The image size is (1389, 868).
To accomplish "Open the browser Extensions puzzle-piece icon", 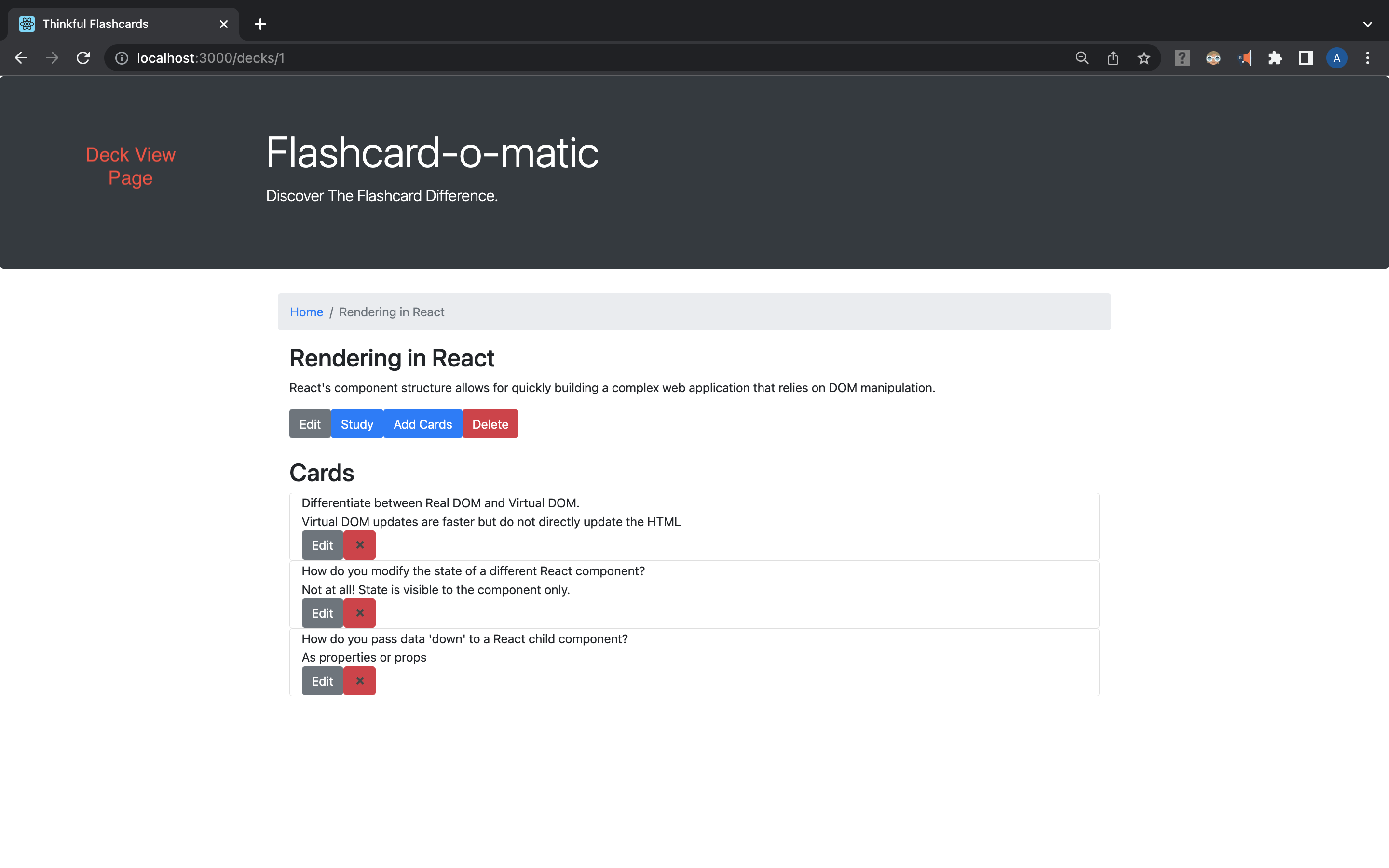I will 1275,58.
